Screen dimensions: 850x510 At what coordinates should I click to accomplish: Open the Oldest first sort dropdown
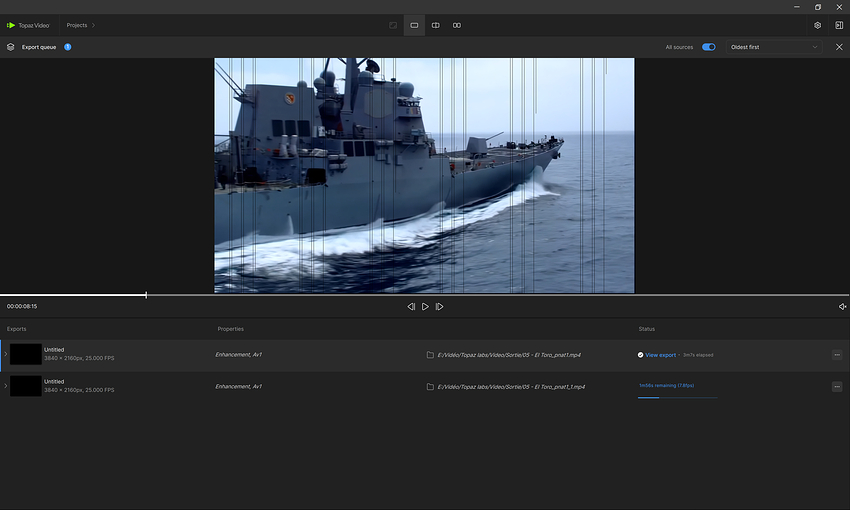[x=774, y=47]
